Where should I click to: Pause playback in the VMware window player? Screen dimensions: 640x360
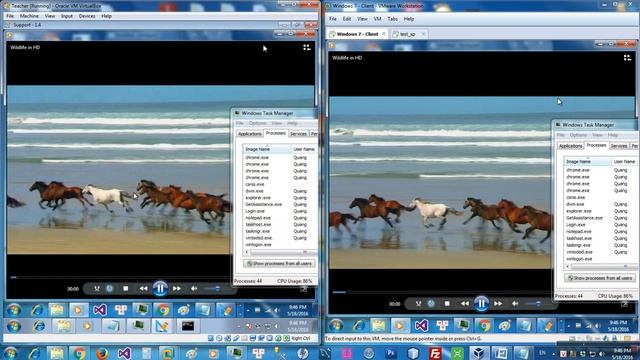click(x=481, y=304)
